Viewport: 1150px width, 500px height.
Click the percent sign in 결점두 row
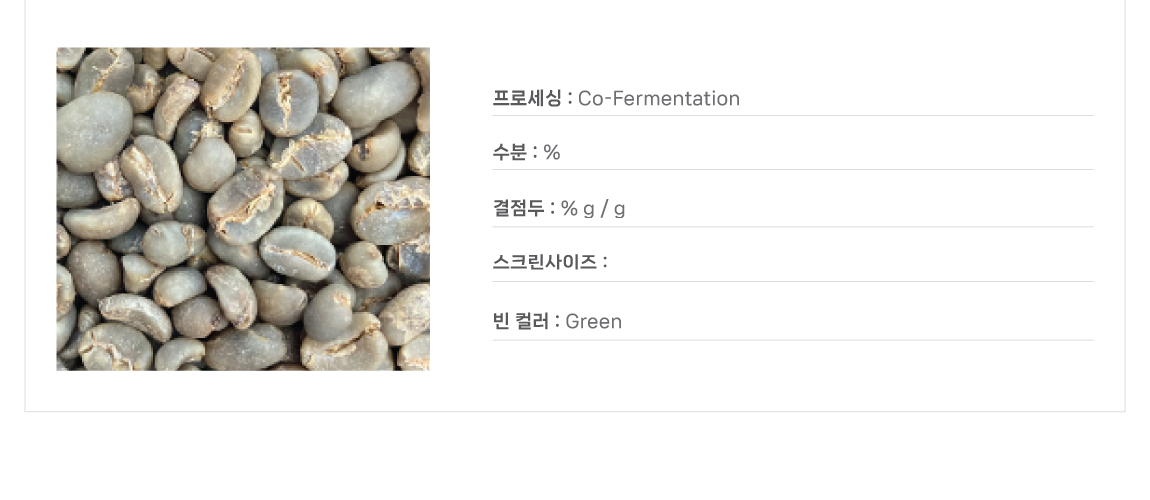[569, 208]
